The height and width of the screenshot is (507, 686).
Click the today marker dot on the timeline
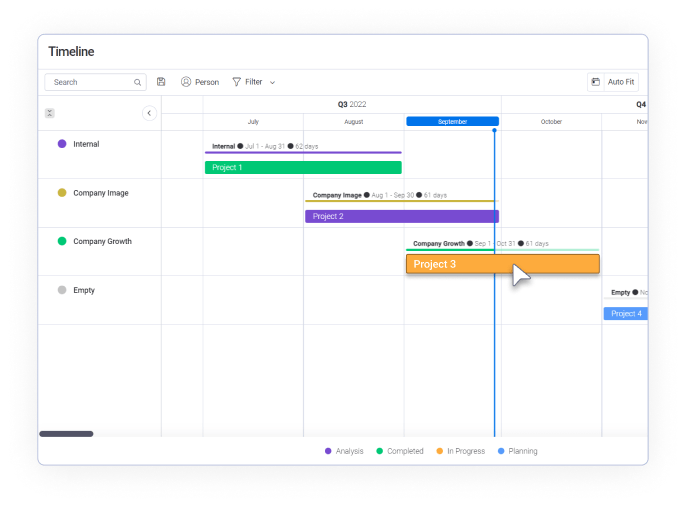click(x=494, y=130)
